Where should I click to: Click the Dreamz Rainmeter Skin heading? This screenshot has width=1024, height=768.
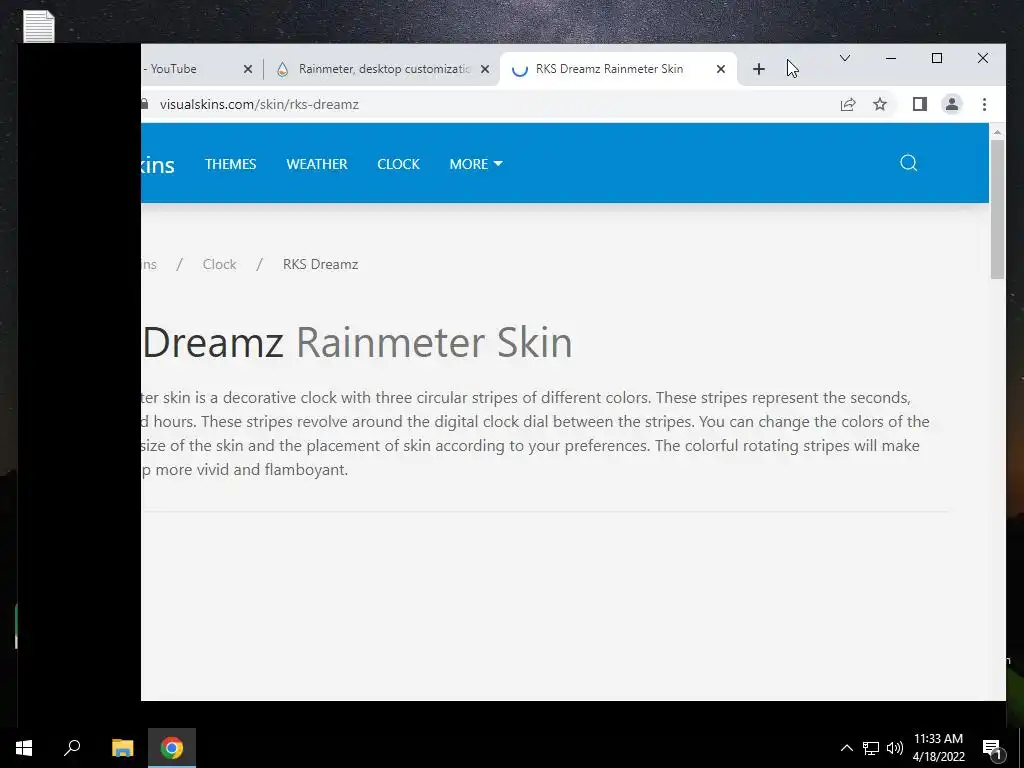point(357,342)
